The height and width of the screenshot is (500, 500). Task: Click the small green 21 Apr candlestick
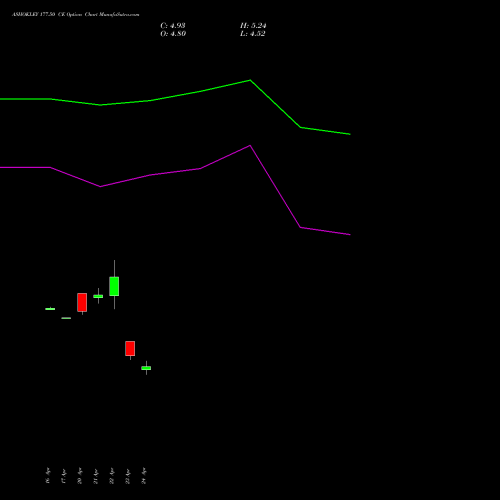coord(98,296)
